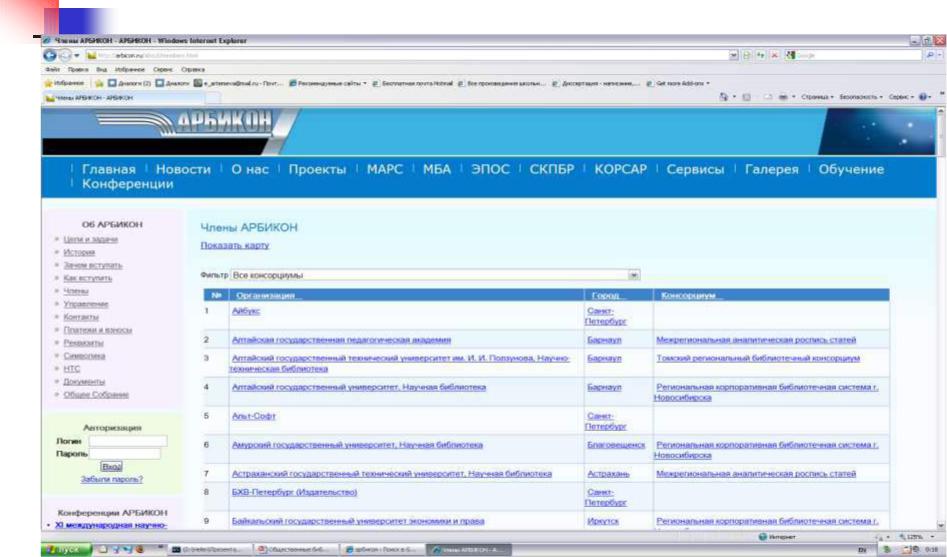
Task: Open Бесплатная почта Hotmail favorites link
Action: coord(413,83)
